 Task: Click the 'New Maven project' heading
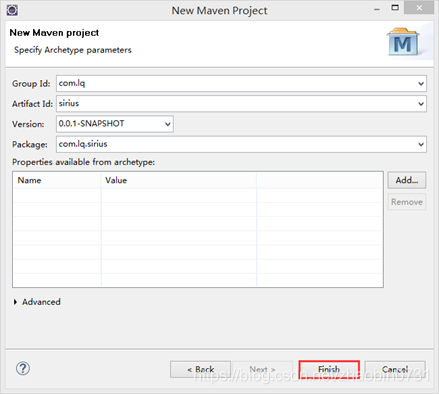pyautogui.click(x=54, y=33)
